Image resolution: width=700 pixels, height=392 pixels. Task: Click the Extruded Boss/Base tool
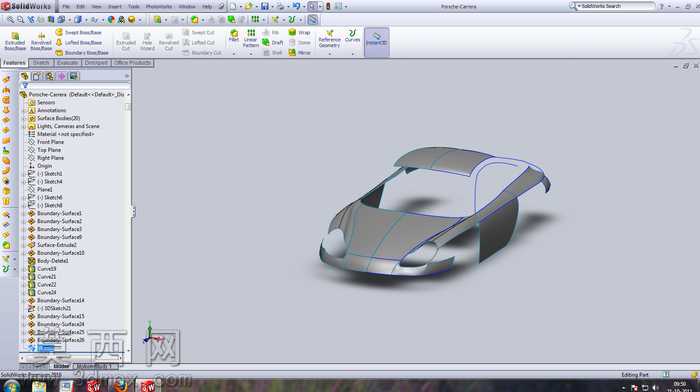tap(15, 41)
